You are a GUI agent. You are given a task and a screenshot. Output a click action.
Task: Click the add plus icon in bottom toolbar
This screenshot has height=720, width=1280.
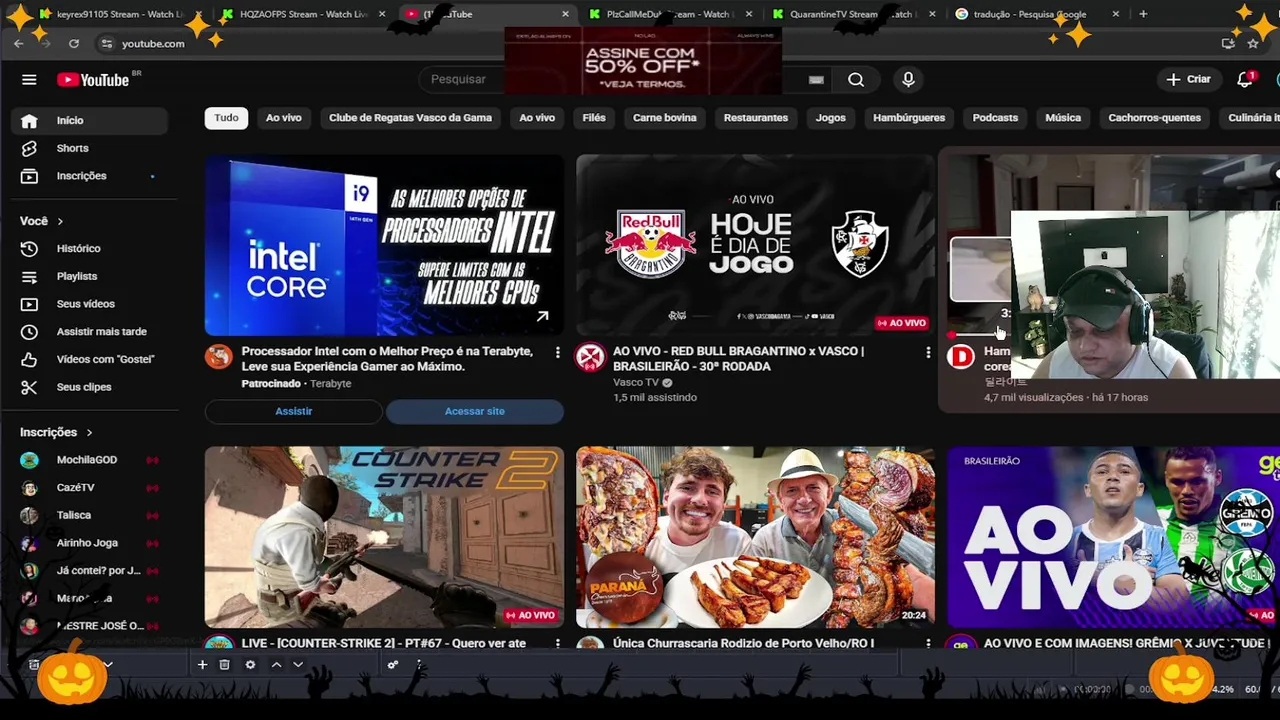pyautogui.click(x=202, y=665)
